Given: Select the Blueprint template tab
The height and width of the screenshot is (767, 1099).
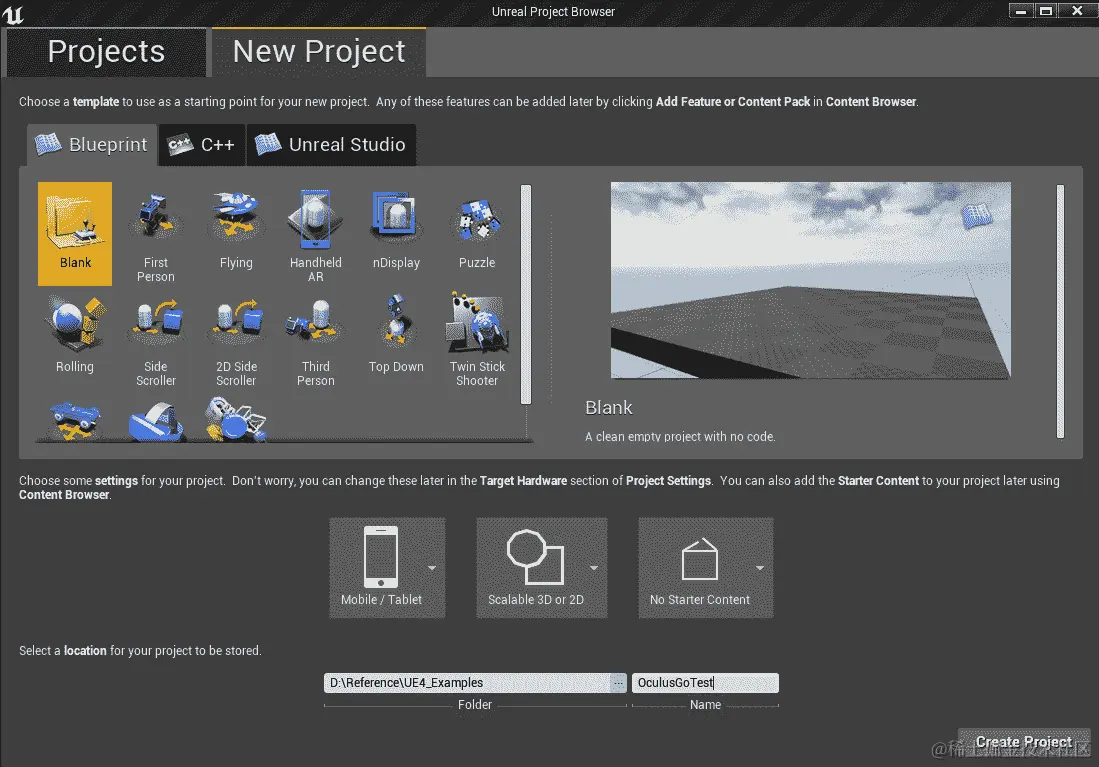Looking at the screenshot, I should (92, 145).
